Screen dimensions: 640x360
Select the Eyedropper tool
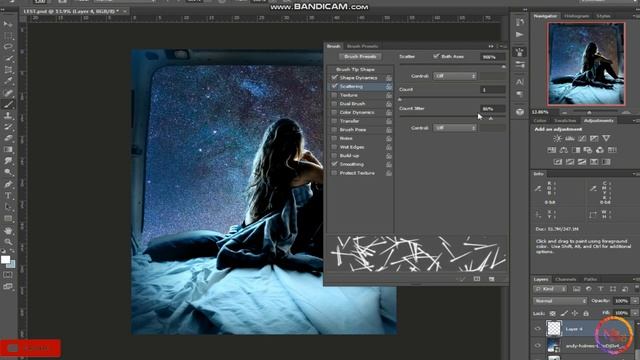[8, 81]
